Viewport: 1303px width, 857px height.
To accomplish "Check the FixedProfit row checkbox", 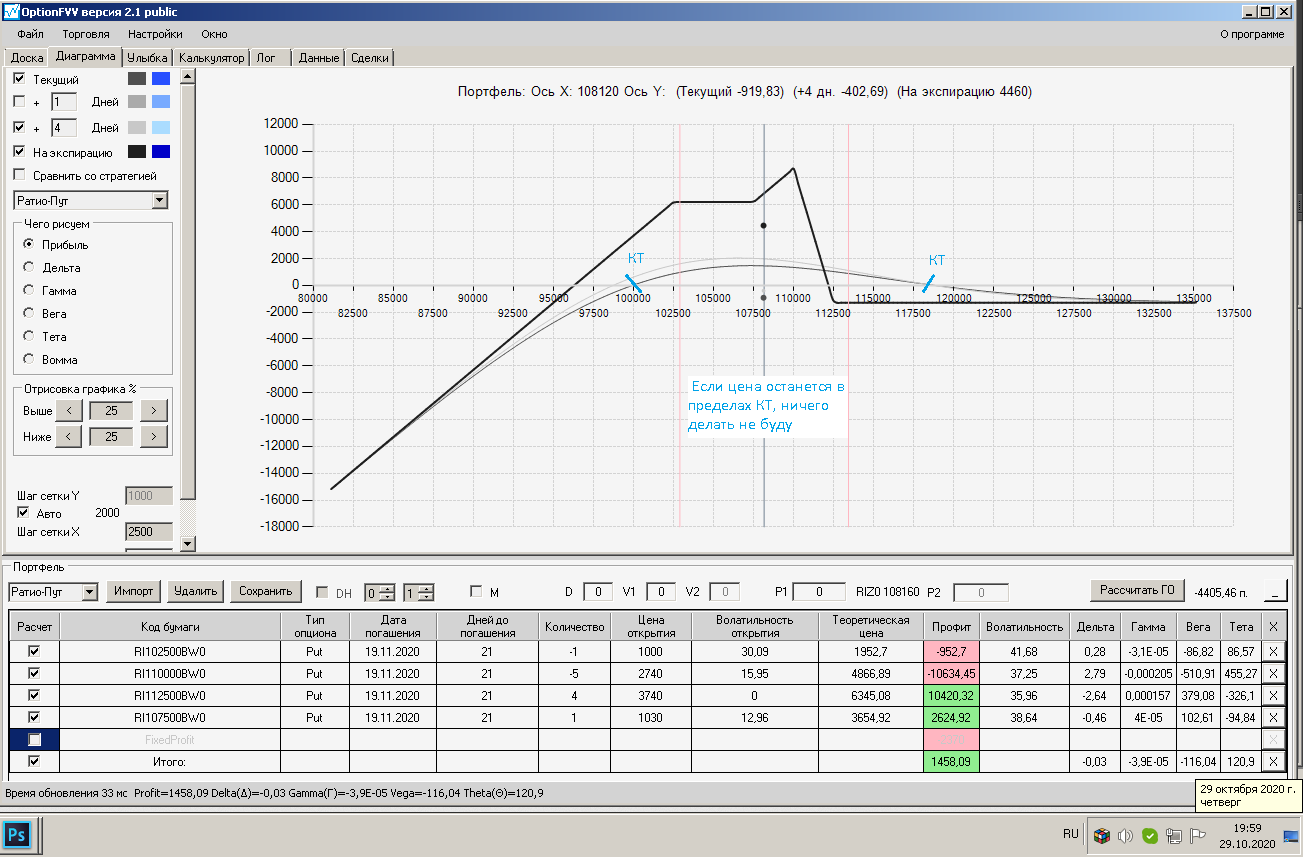I will (x=35, y=739).
